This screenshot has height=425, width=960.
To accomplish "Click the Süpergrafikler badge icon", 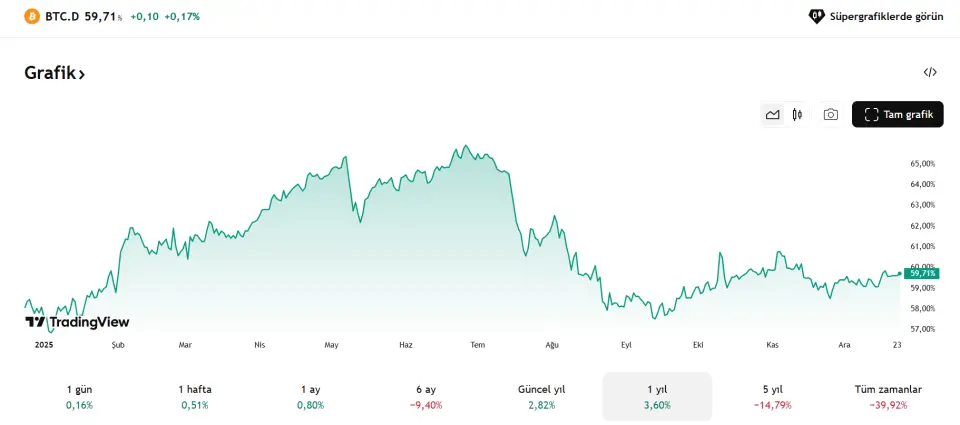I will point(816,17).
